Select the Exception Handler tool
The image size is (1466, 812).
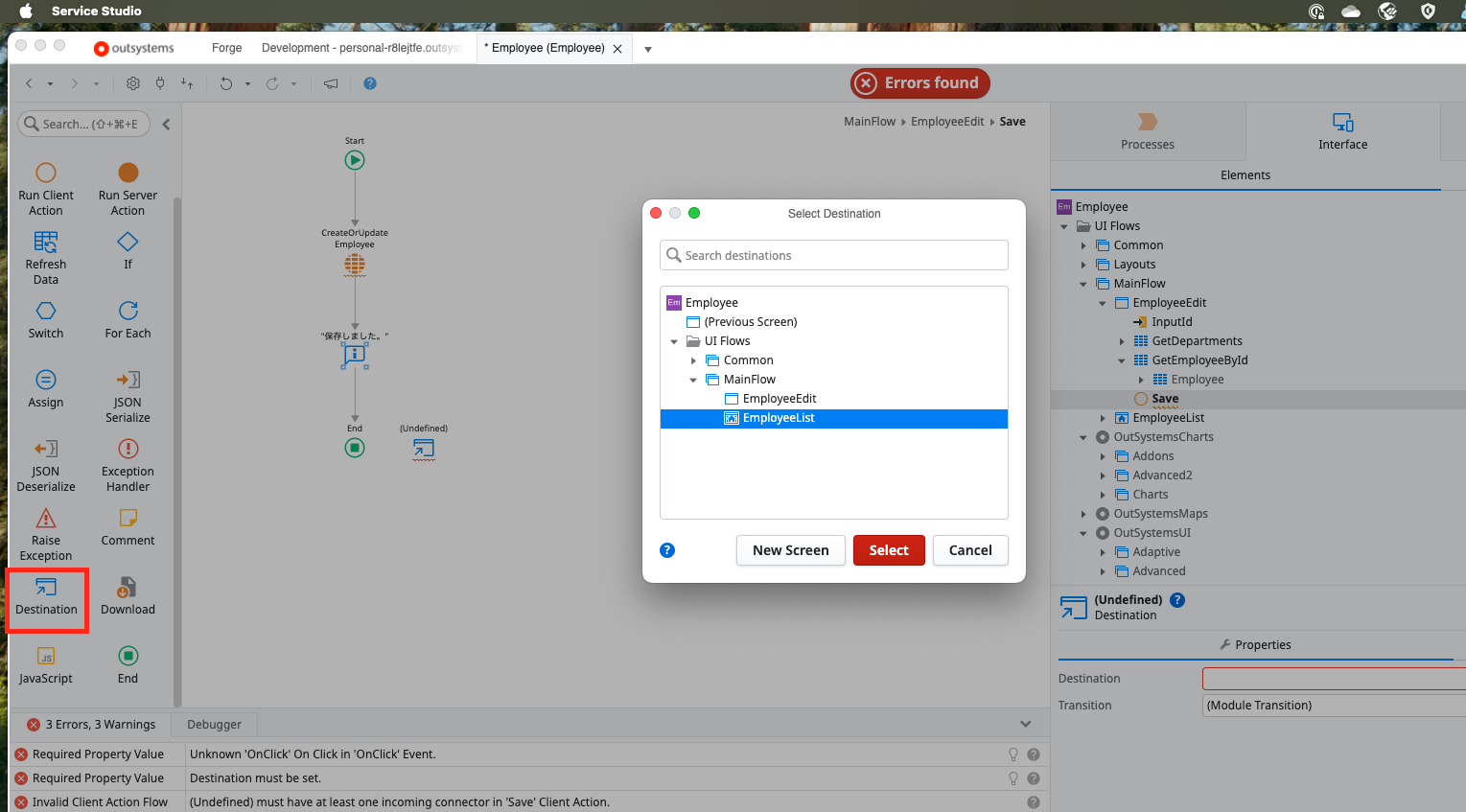tap(128, 465)
